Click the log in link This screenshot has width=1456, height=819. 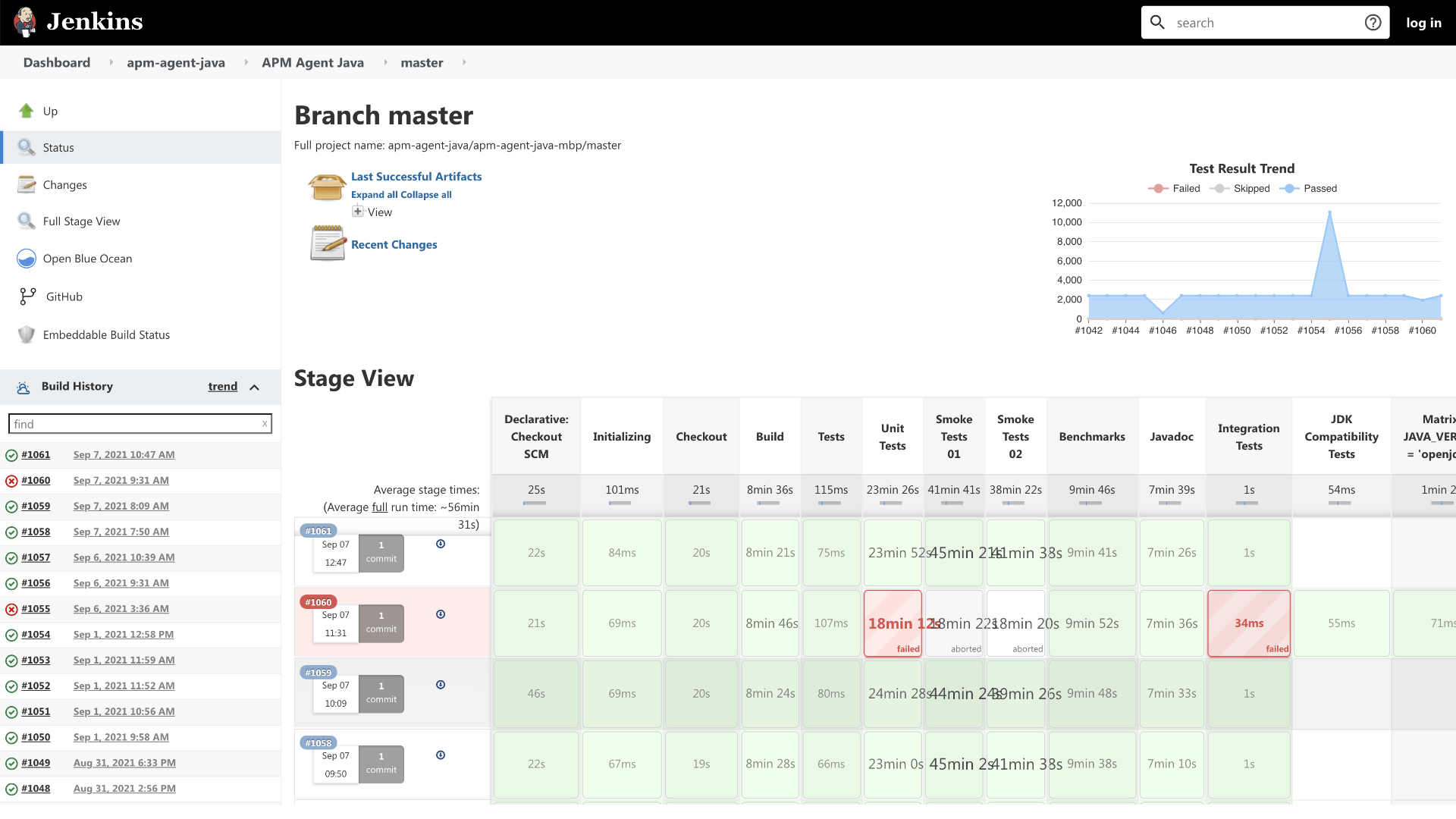1423,23
